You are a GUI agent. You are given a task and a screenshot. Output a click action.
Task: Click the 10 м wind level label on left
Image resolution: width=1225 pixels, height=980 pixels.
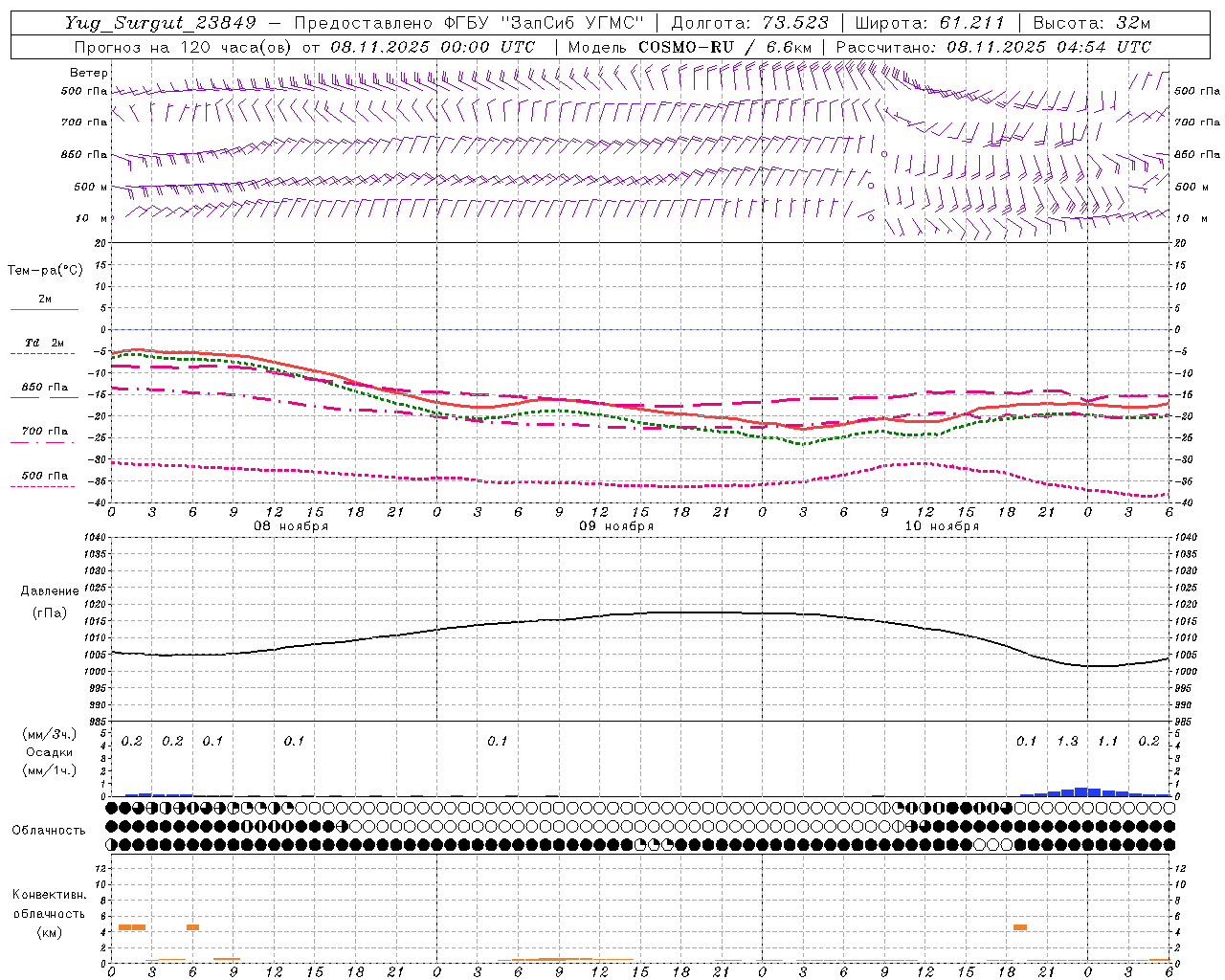point(91,218)
